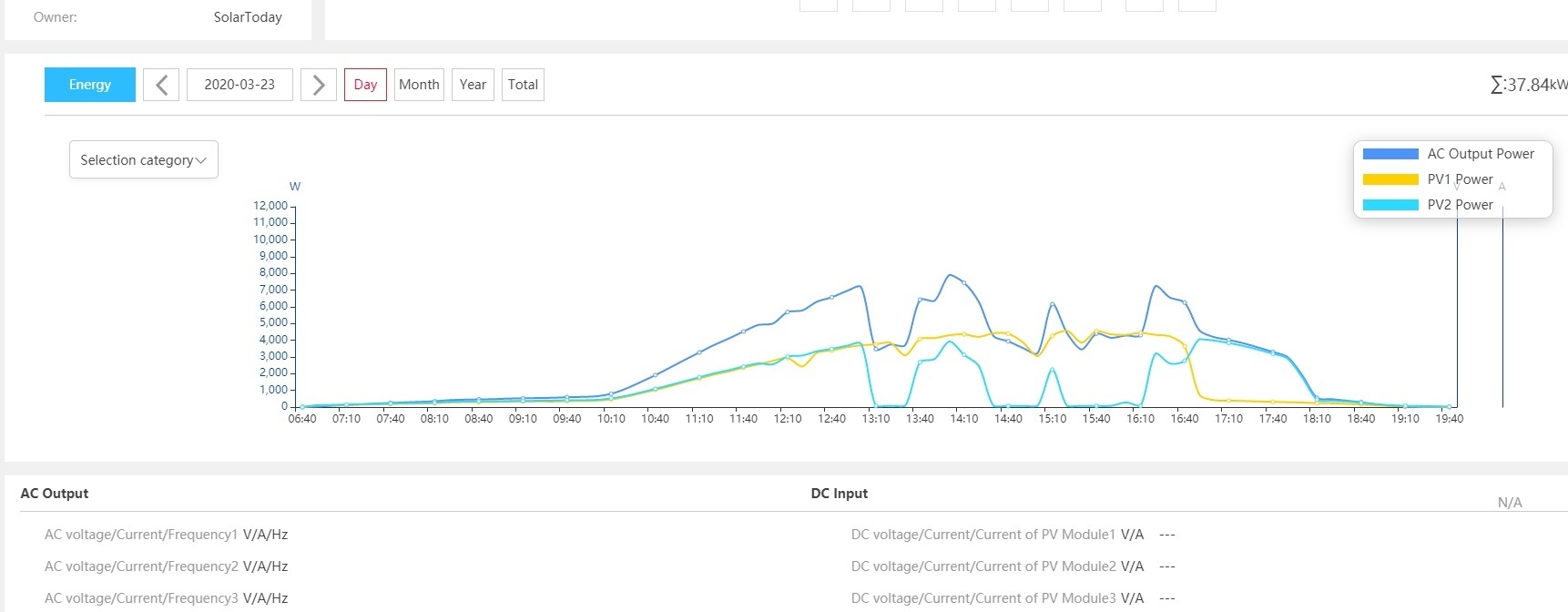Toggle PV2 Power legend label
This screenshot has width=1568, height=612.
1460,205
